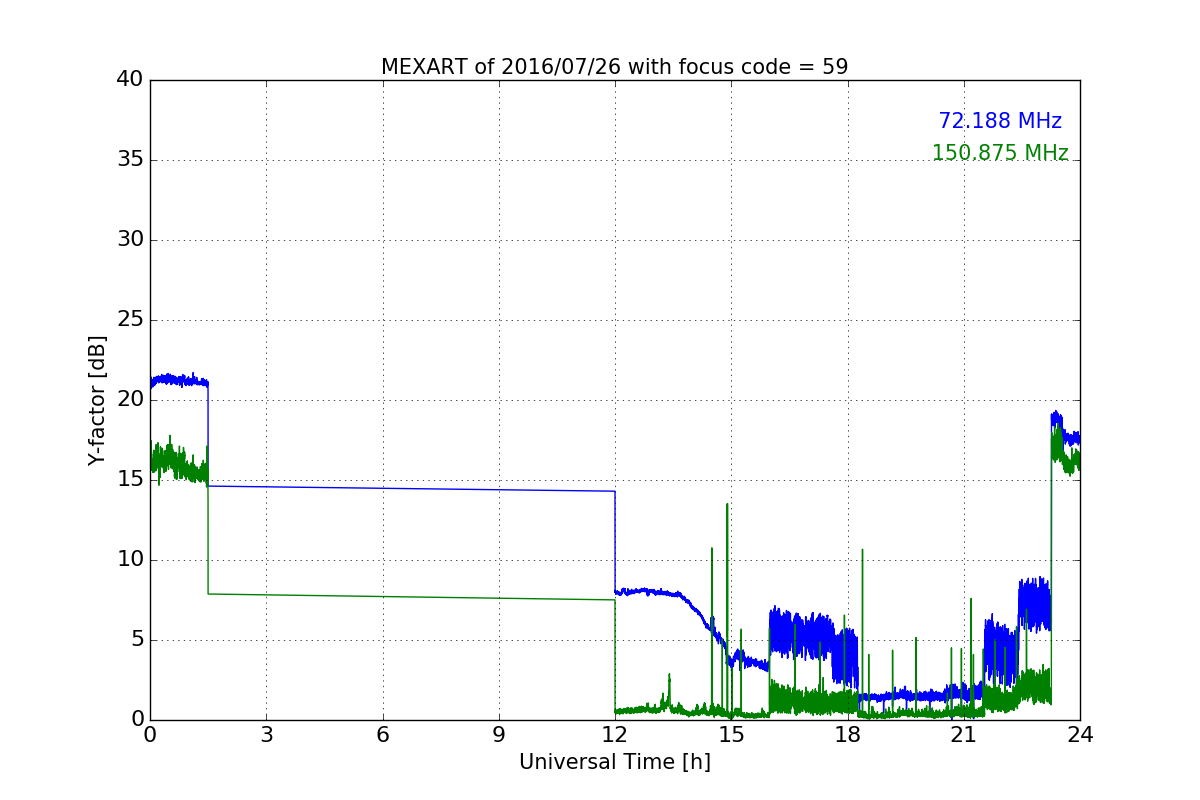Click x-axis tick label 18
The image size is (1200, 800).
[847, 735]
